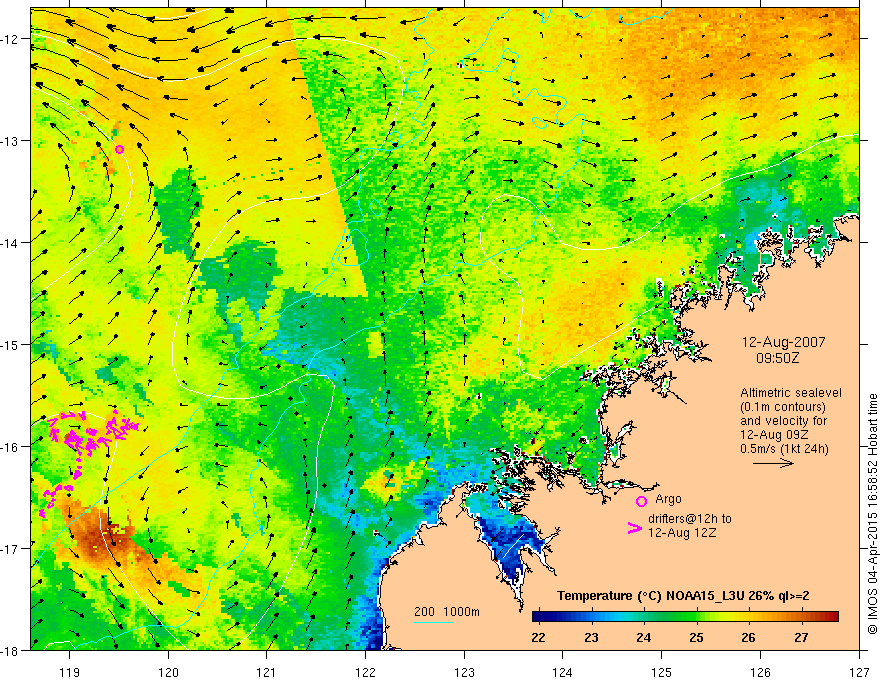Click the Temperature NOAA15_L3U colorbar title

click(x=683, y=596)
